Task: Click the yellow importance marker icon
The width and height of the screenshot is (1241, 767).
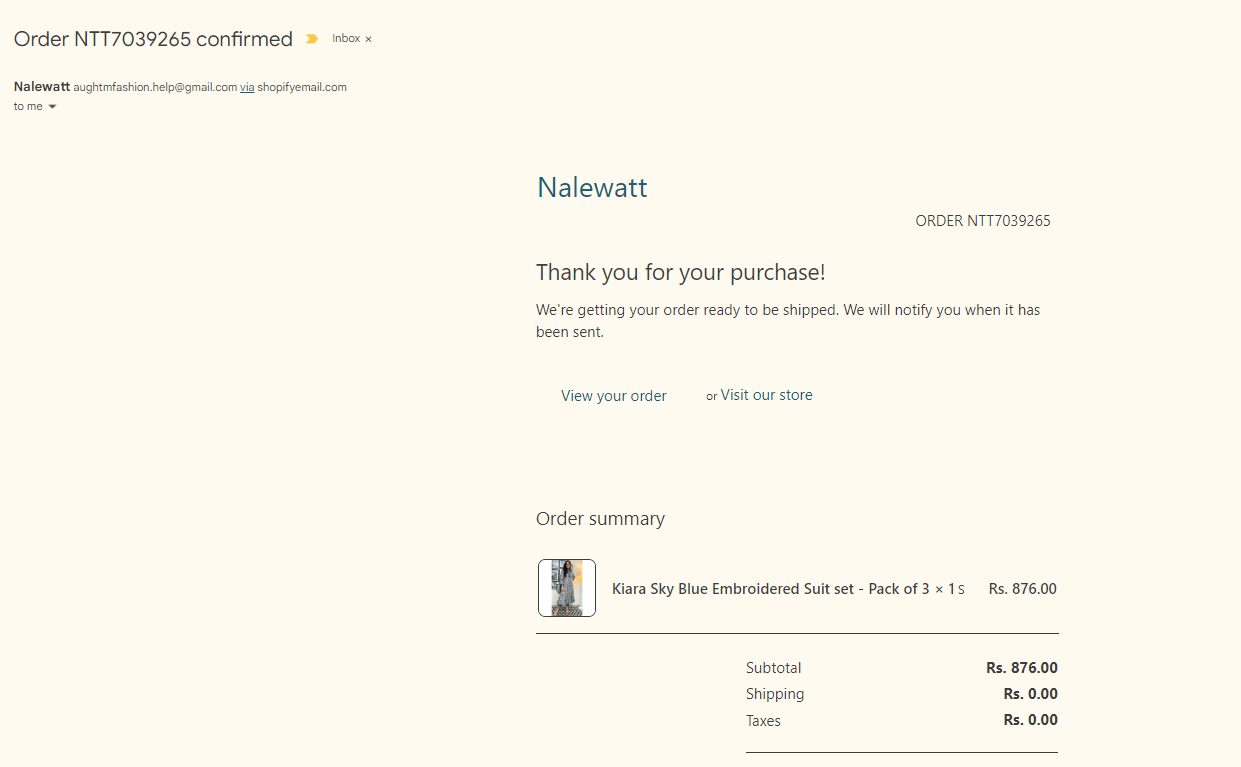Action: point(312,39)
